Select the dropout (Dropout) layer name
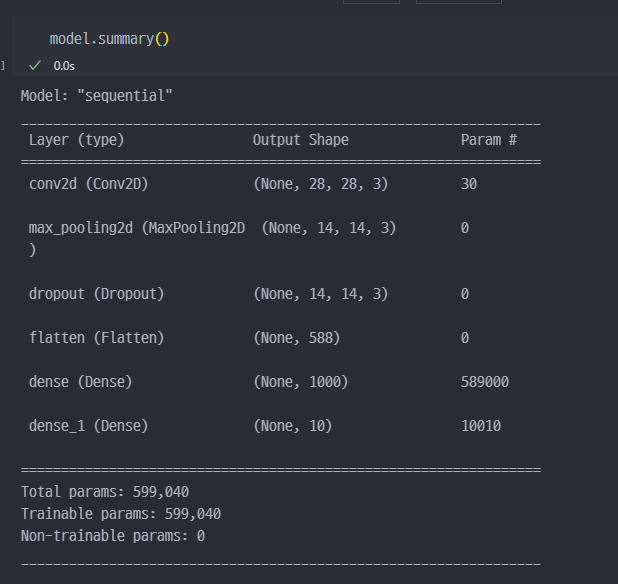618x584 pixels. coord(96,294)
